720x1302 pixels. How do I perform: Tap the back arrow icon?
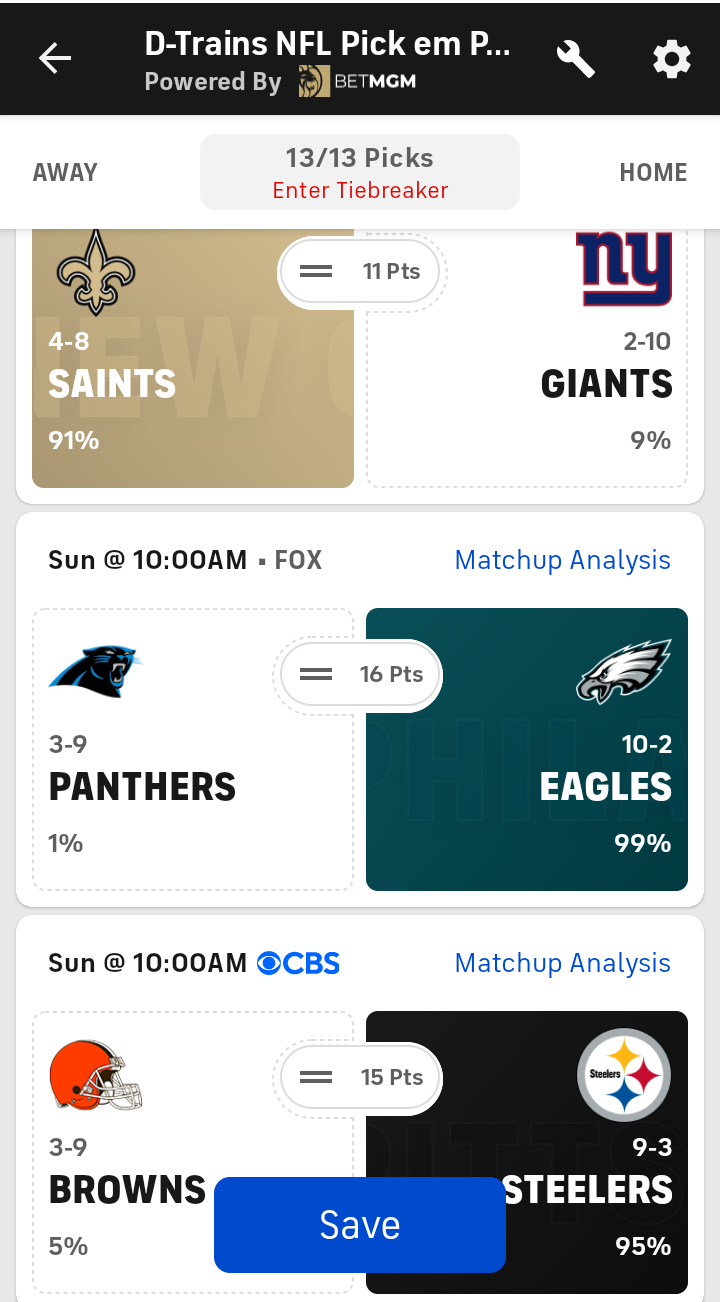55,59
